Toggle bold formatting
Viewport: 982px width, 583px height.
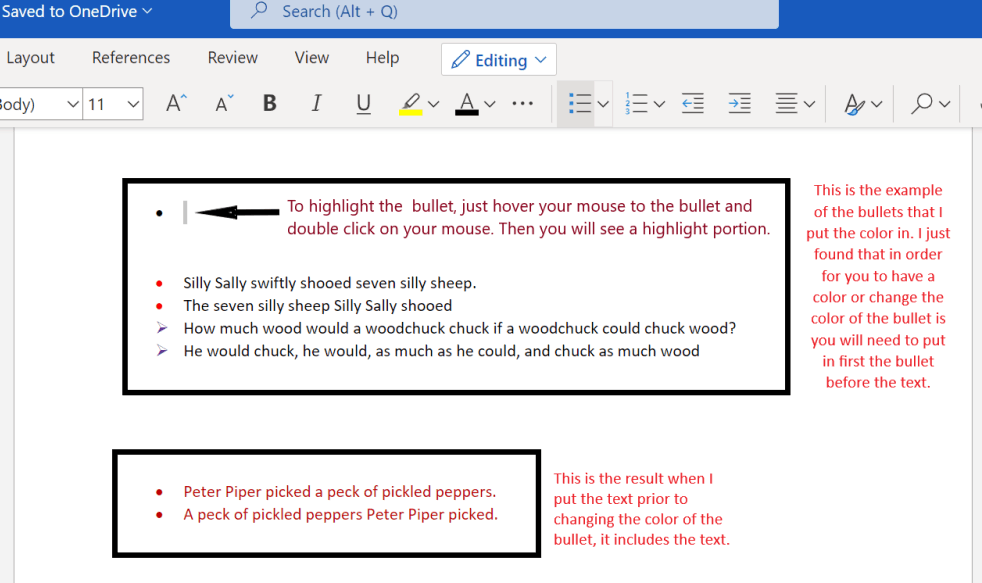270,103
